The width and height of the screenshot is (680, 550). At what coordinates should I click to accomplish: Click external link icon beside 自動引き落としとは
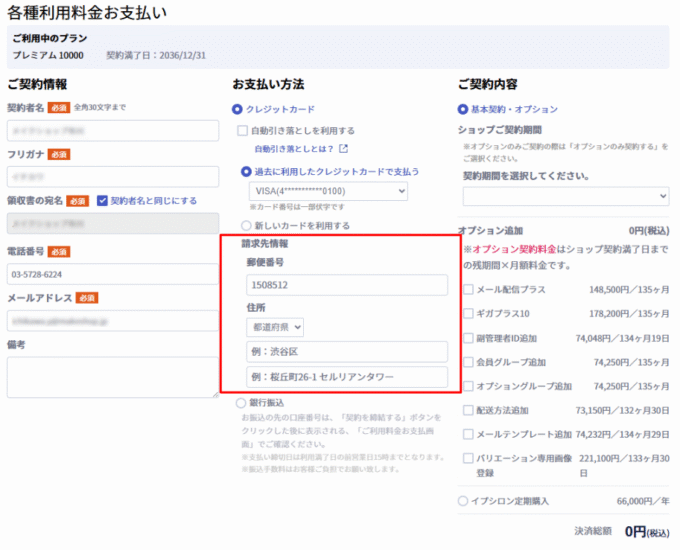tap(343, 149)
